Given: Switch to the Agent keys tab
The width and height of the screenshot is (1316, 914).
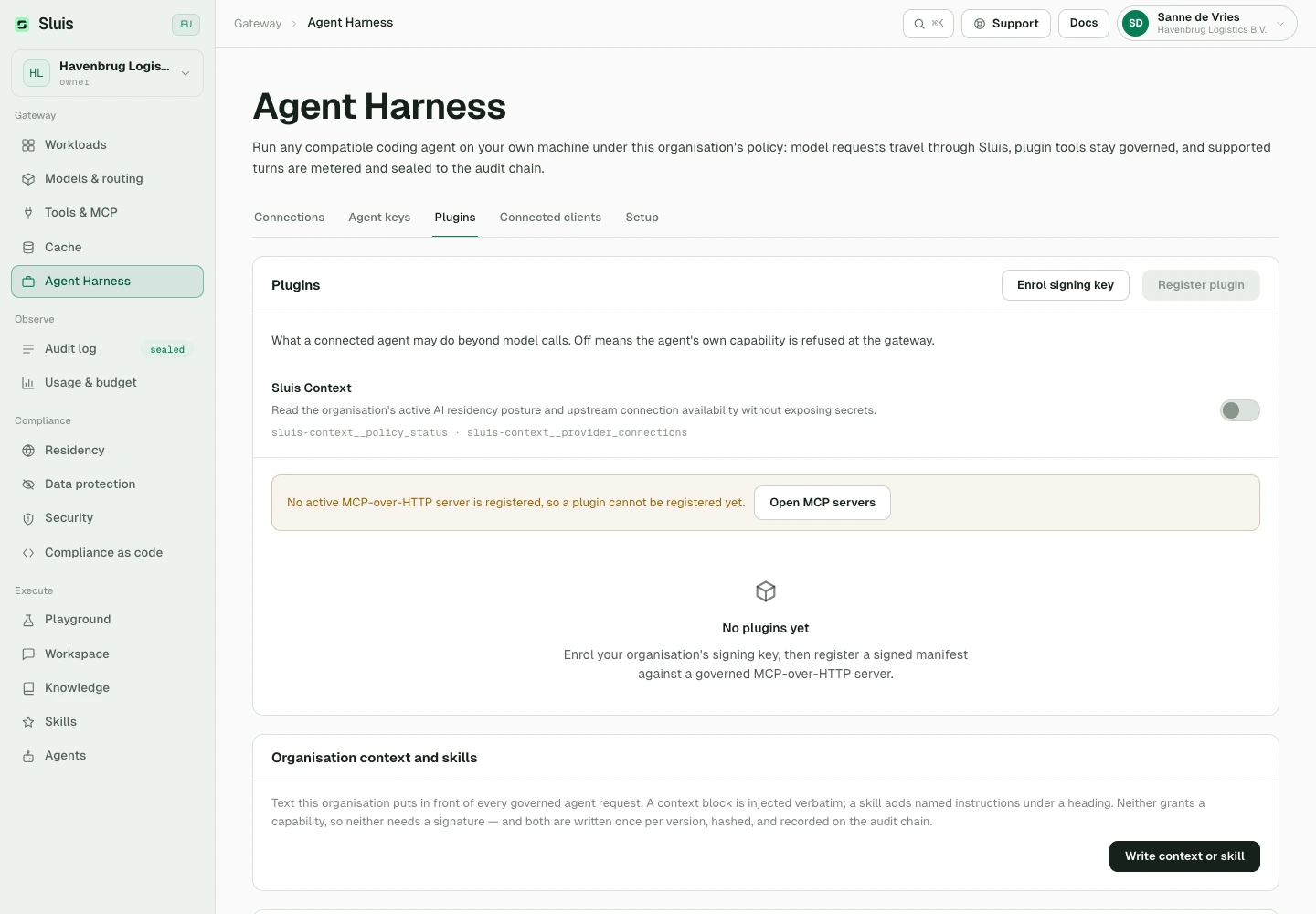Looking at the screenshot, I should click(x=379, y=218).
